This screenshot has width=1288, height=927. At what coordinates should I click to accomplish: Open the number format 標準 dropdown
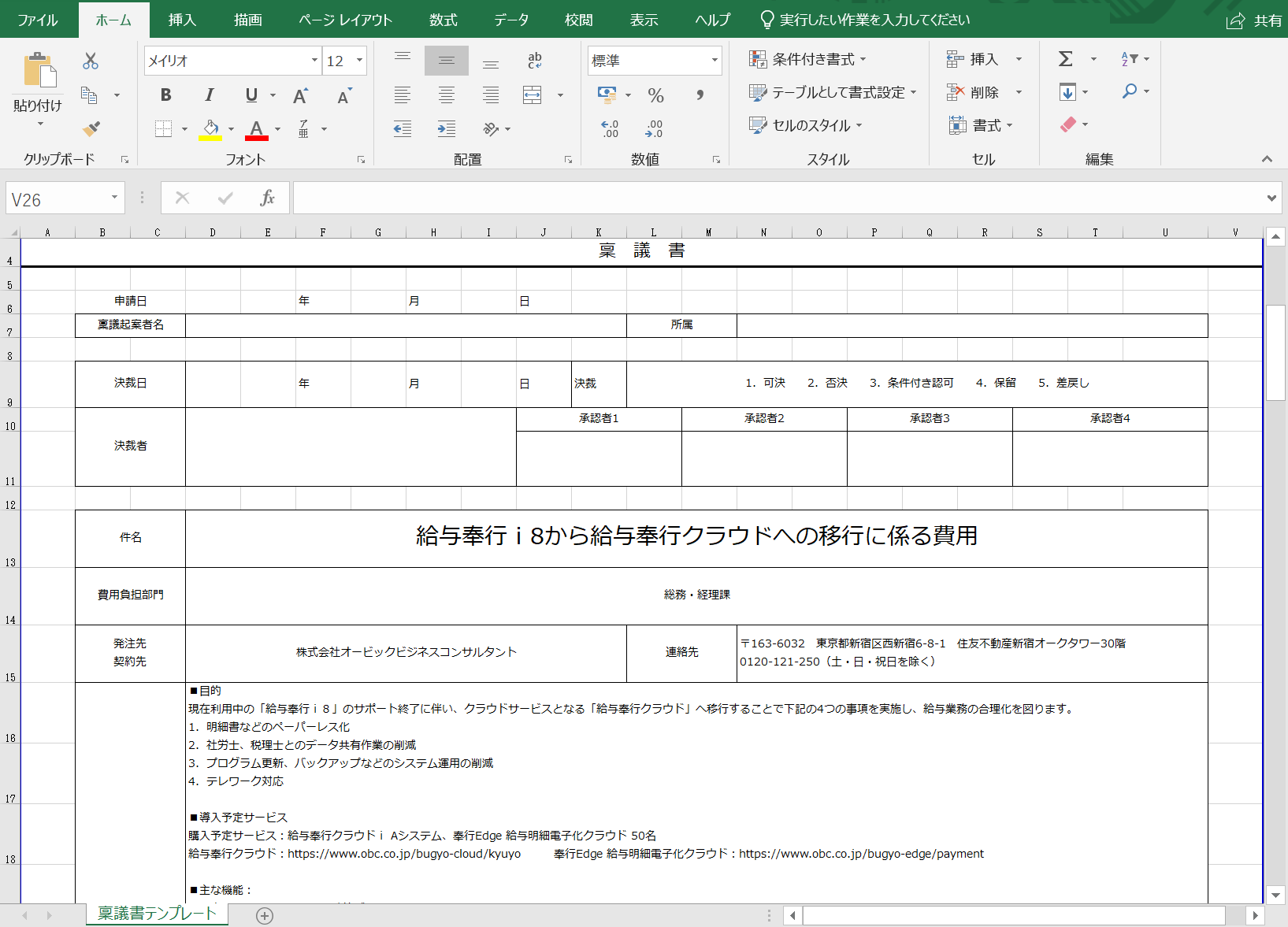click(x=715, y=61)
